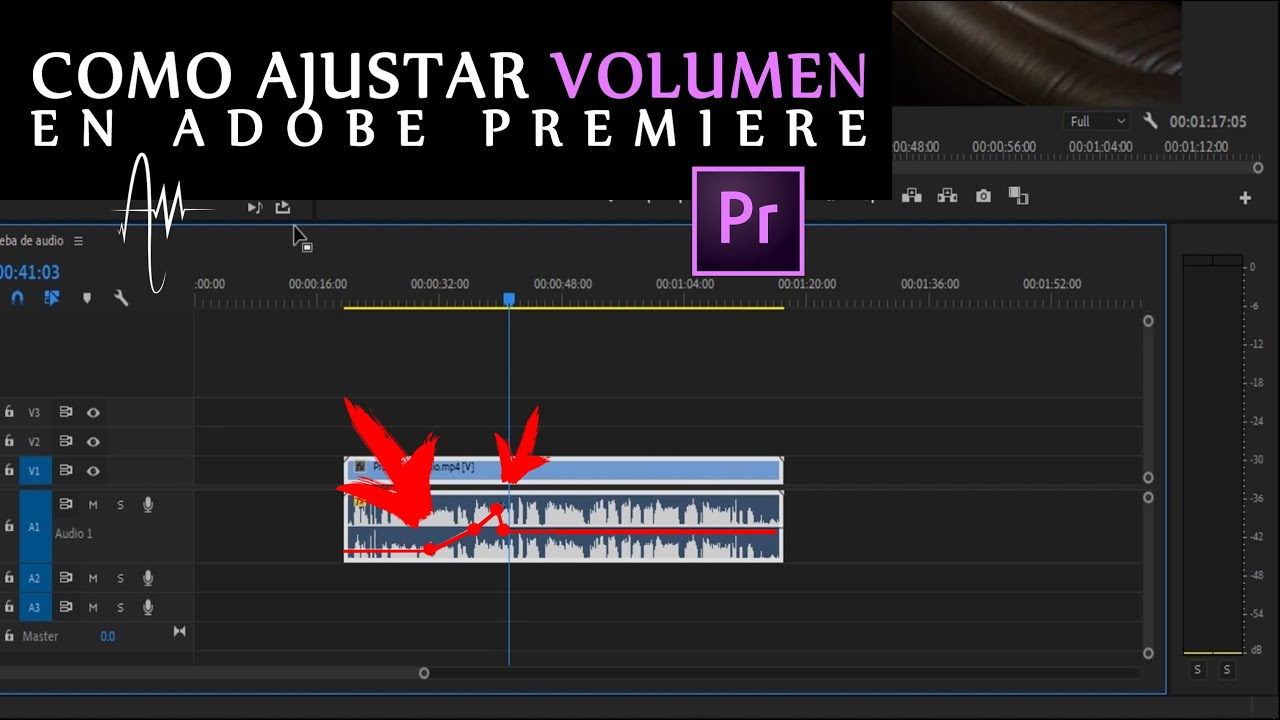The image size is (1280, 720).
Task: Toggle A1 track targeting
Action: pyautogui.click(x=34, y=526)
